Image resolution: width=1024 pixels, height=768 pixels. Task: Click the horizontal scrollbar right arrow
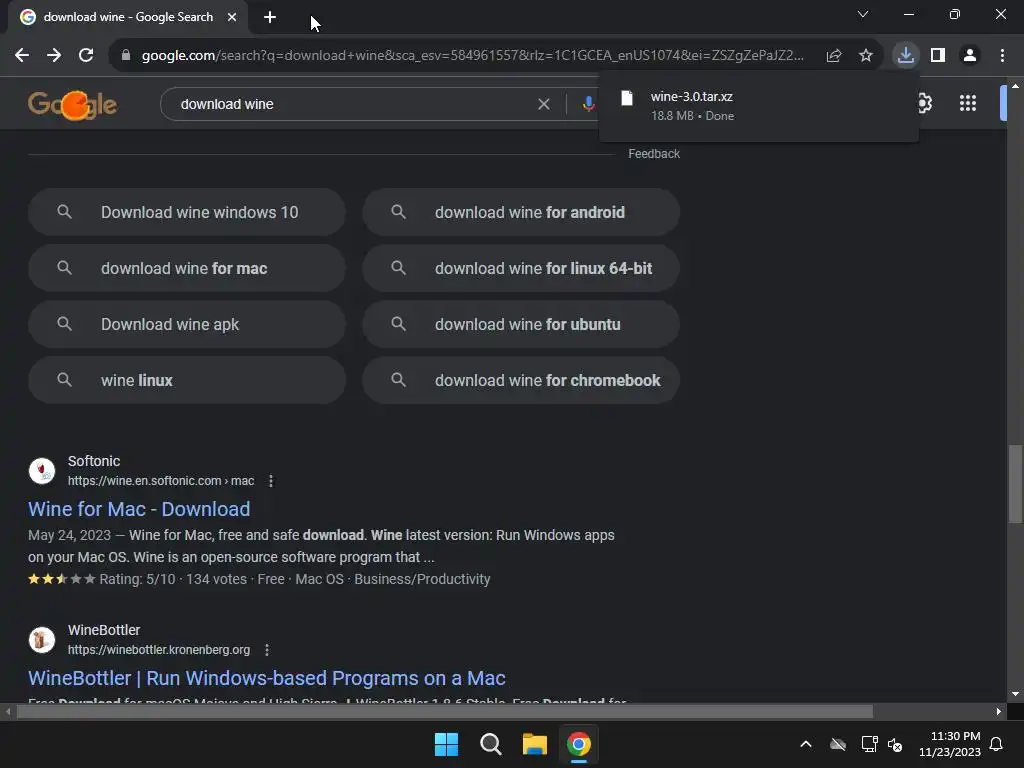[x=999, y=712]
